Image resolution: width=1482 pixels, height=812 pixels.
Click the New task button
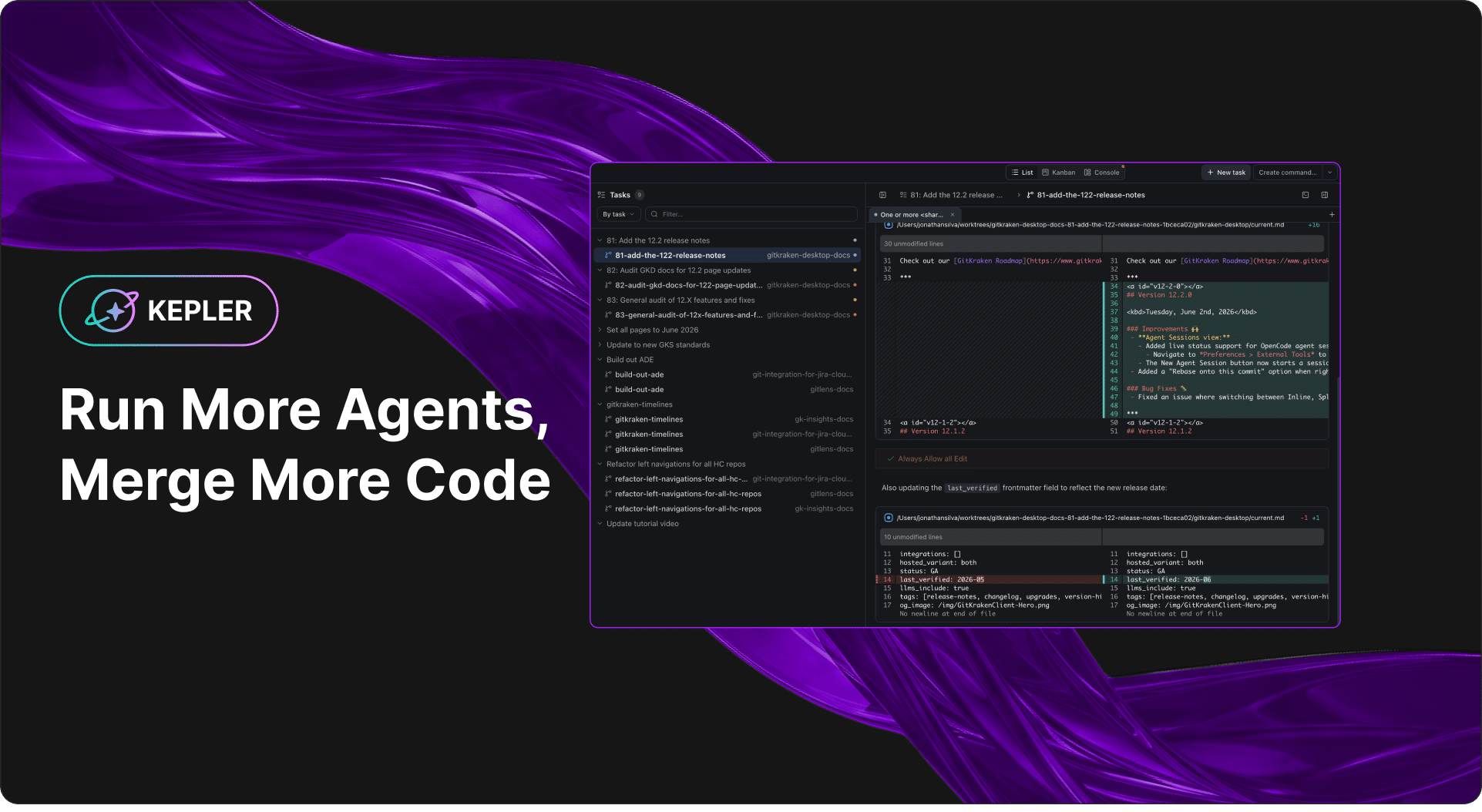(1226, 173)
